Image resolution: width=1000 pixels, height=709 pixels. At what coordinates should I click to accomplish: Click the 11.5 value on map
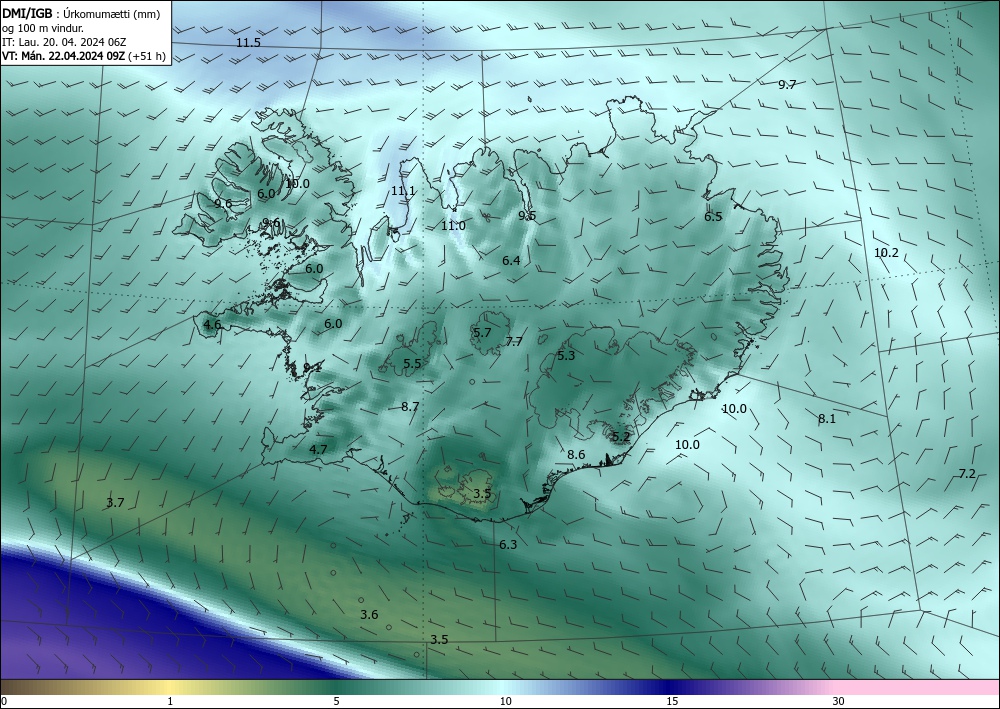click(x=248, y=43)
